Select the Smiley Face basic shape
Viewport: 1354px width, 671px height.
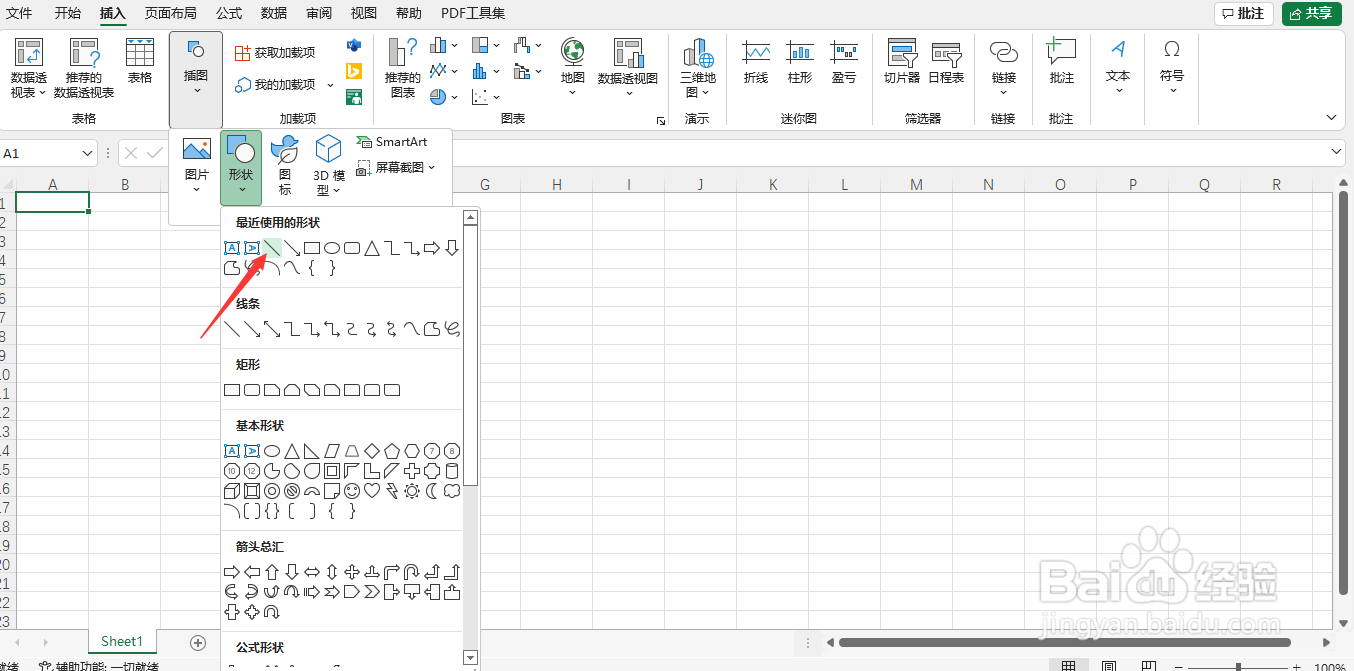[351, 491]
